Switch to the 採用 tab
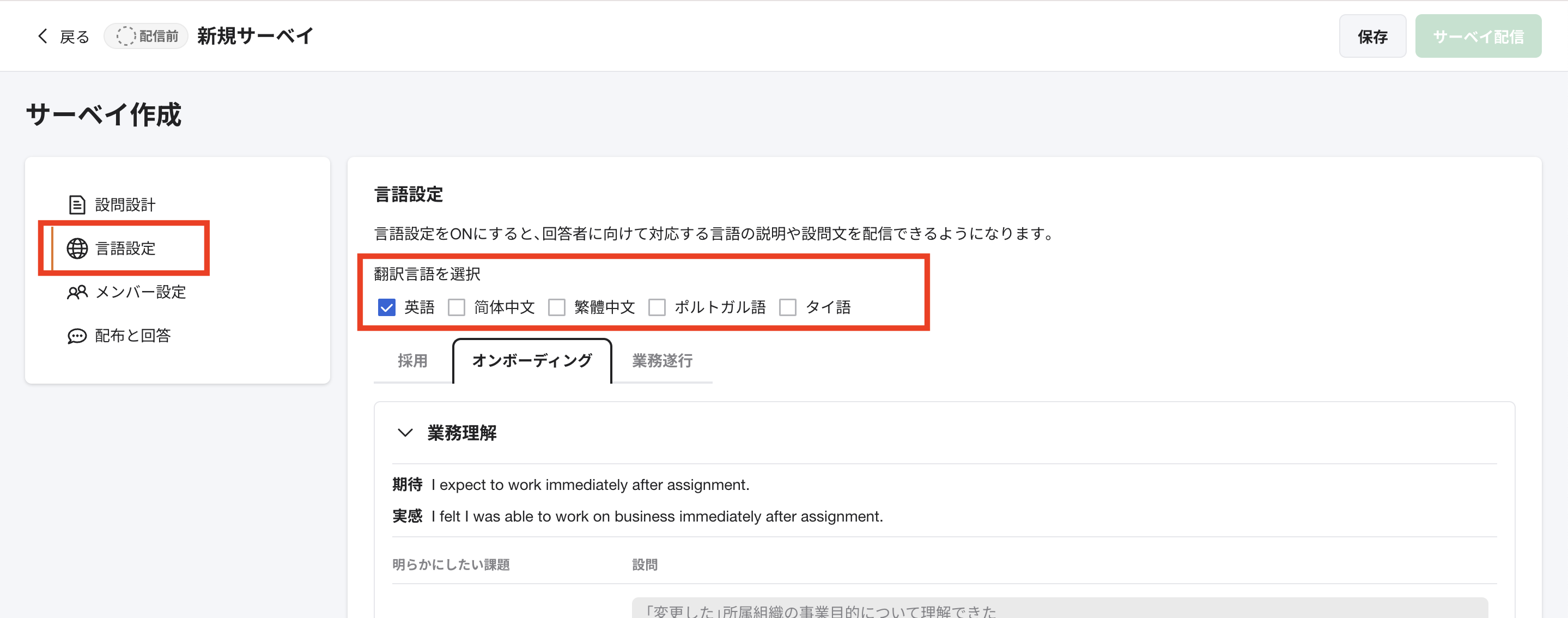This screenshot has height=618, width=1568. pos(412,360)
